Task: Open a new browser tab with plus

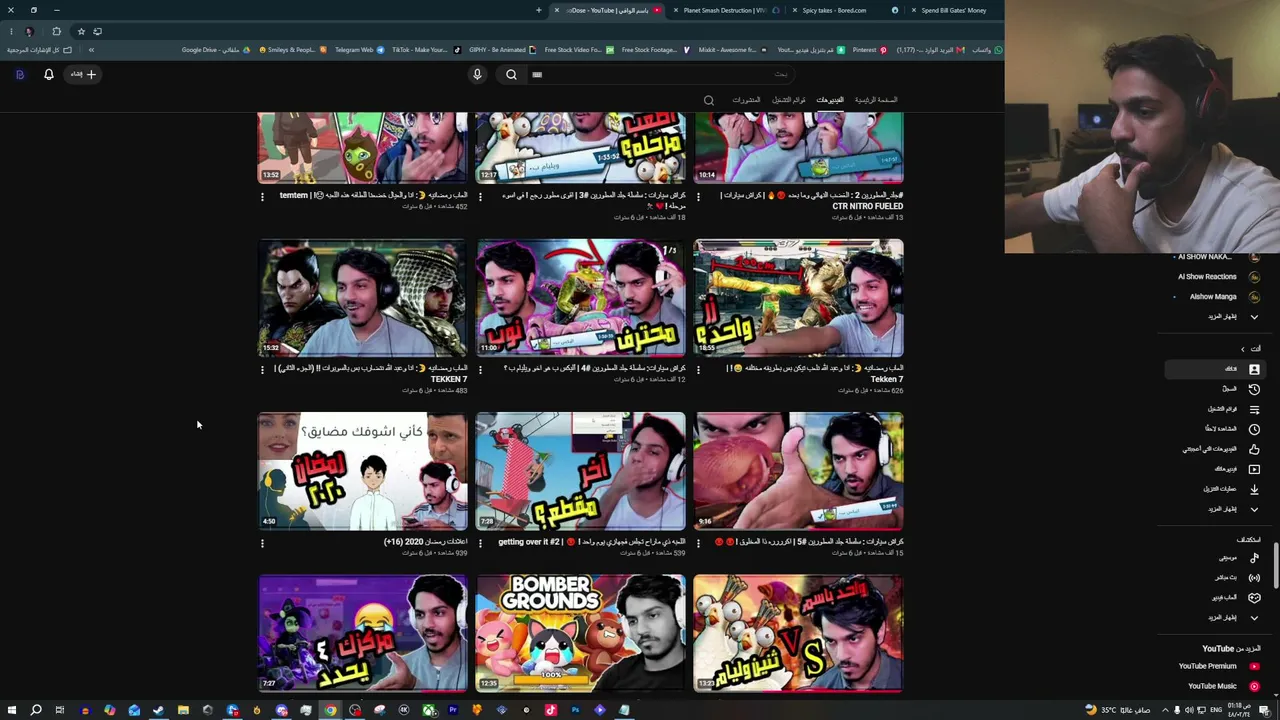Action: 538,10
